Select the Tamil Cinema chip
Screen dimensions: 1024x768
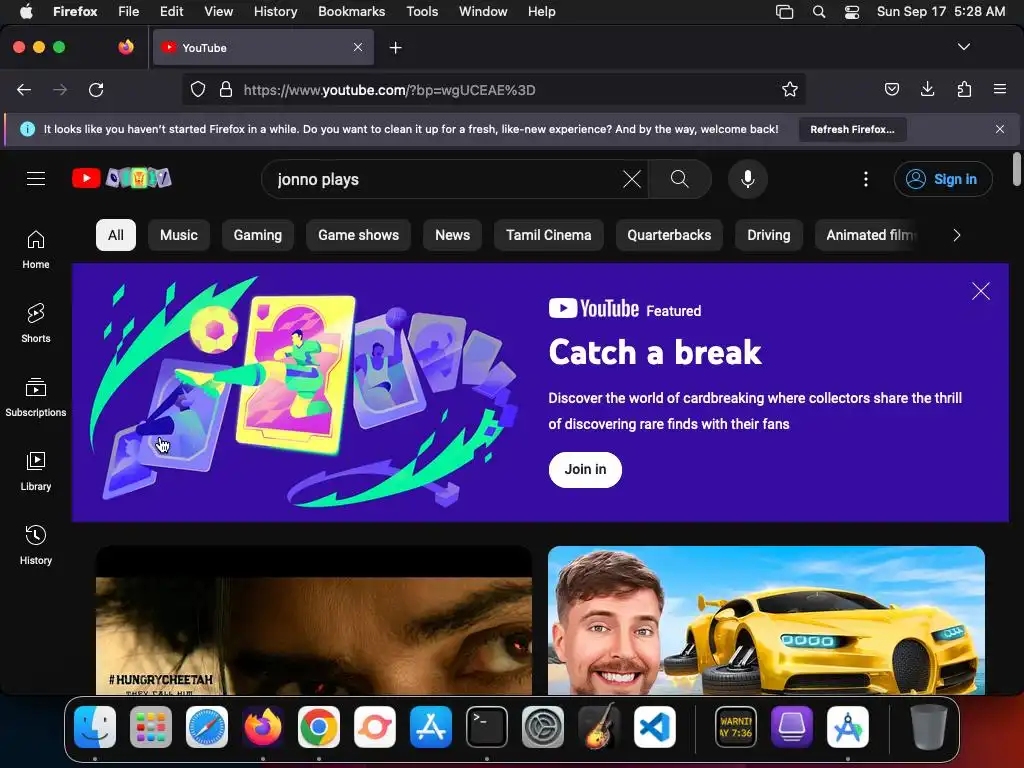549,235
